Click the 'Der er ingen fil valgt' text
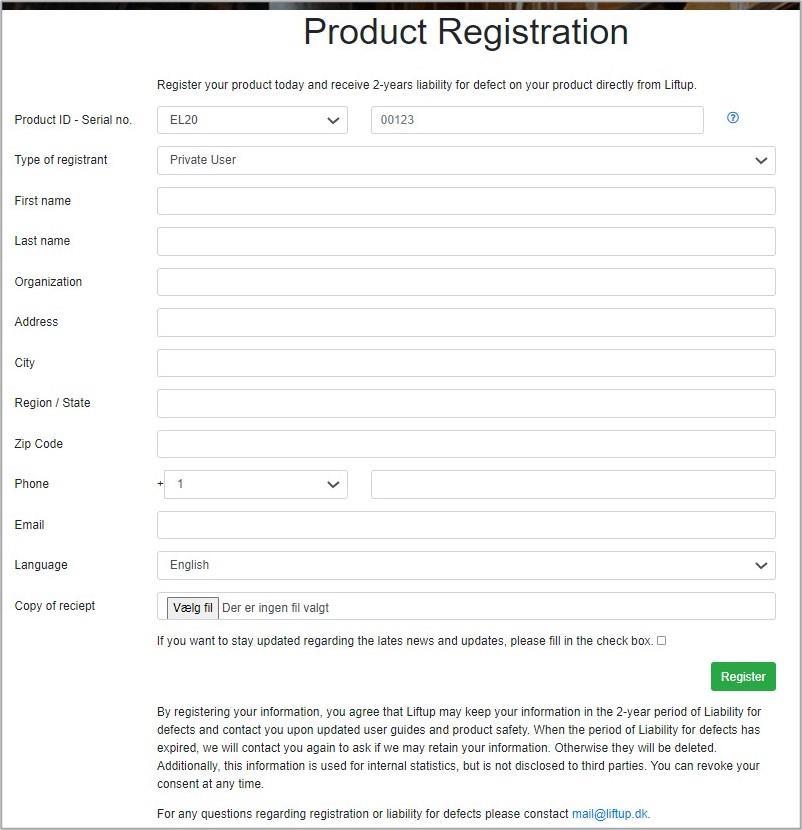Image resolution: width=802 pixels, height=830 pixels. 275,607
